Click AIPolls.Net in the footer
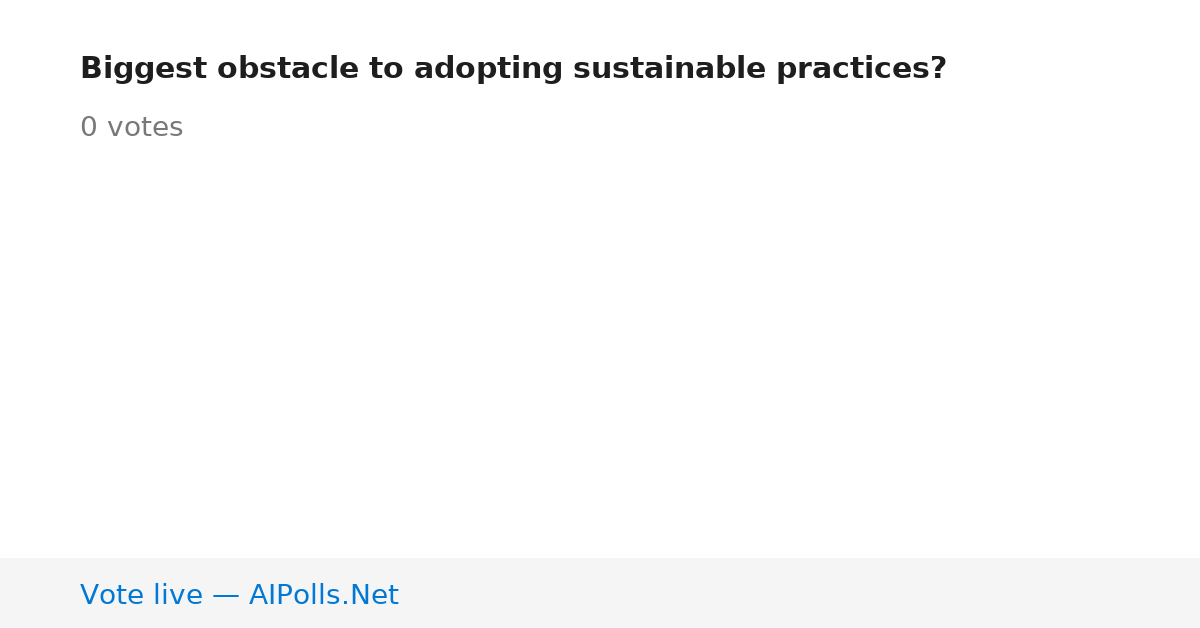This screenshot has height=628, width=1200. (x=323, y=595)
